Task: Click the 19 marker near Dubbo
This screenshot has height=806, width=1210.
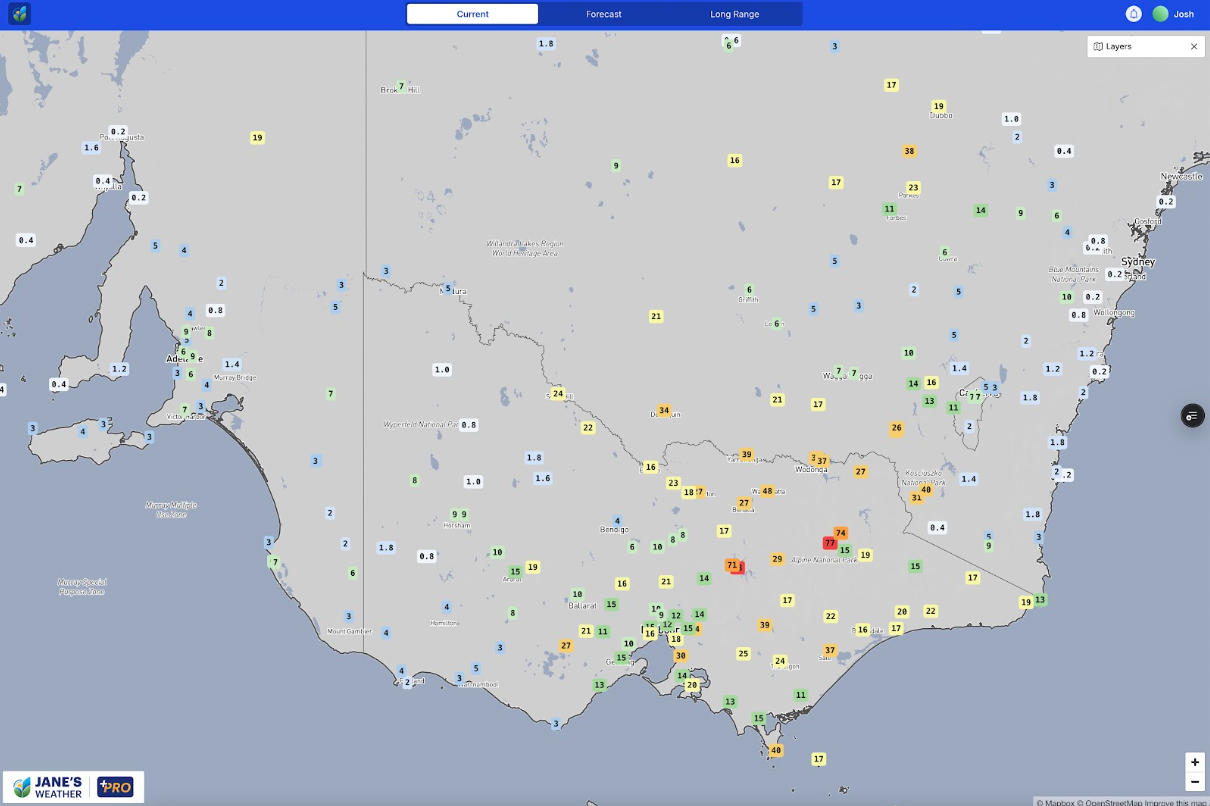Action: pos(938,106)
